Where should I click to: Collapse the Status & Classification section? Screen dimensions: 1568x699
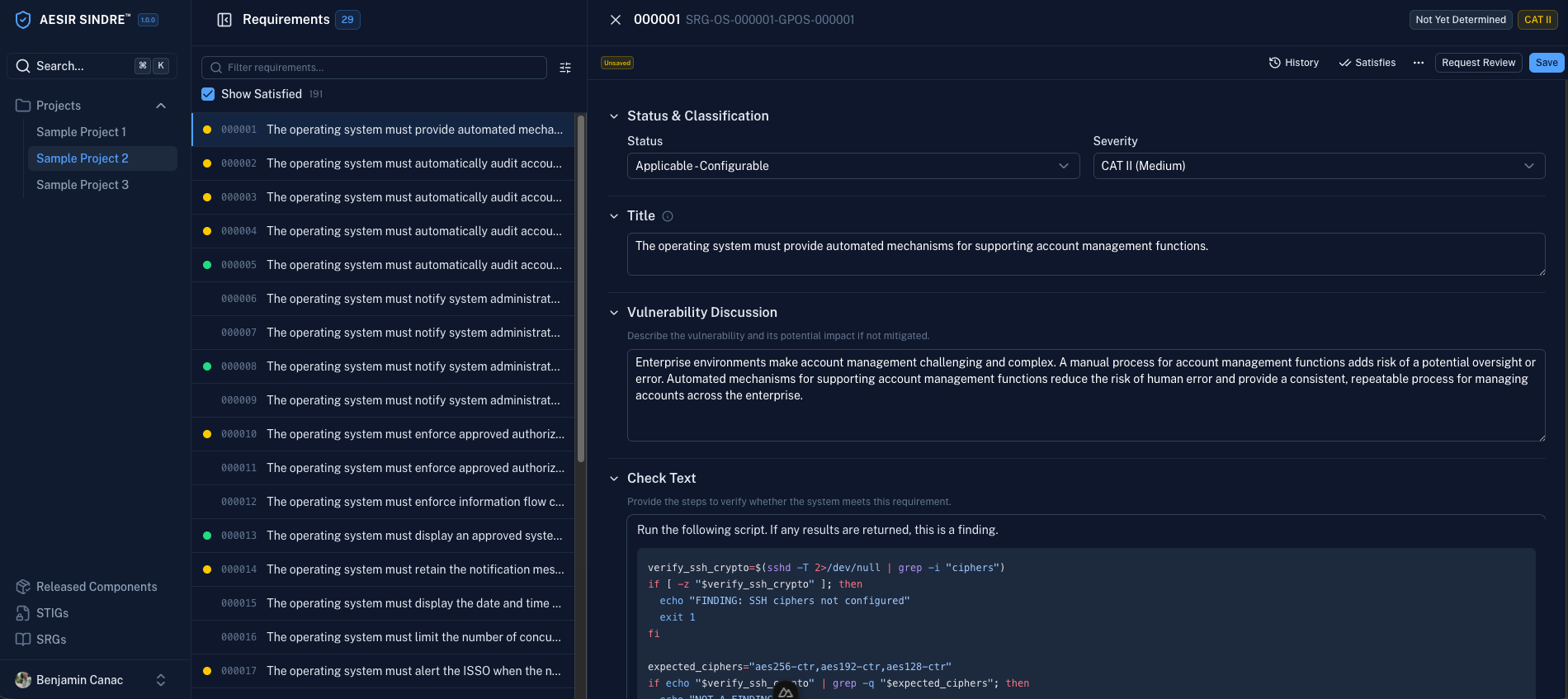point(614,116)
